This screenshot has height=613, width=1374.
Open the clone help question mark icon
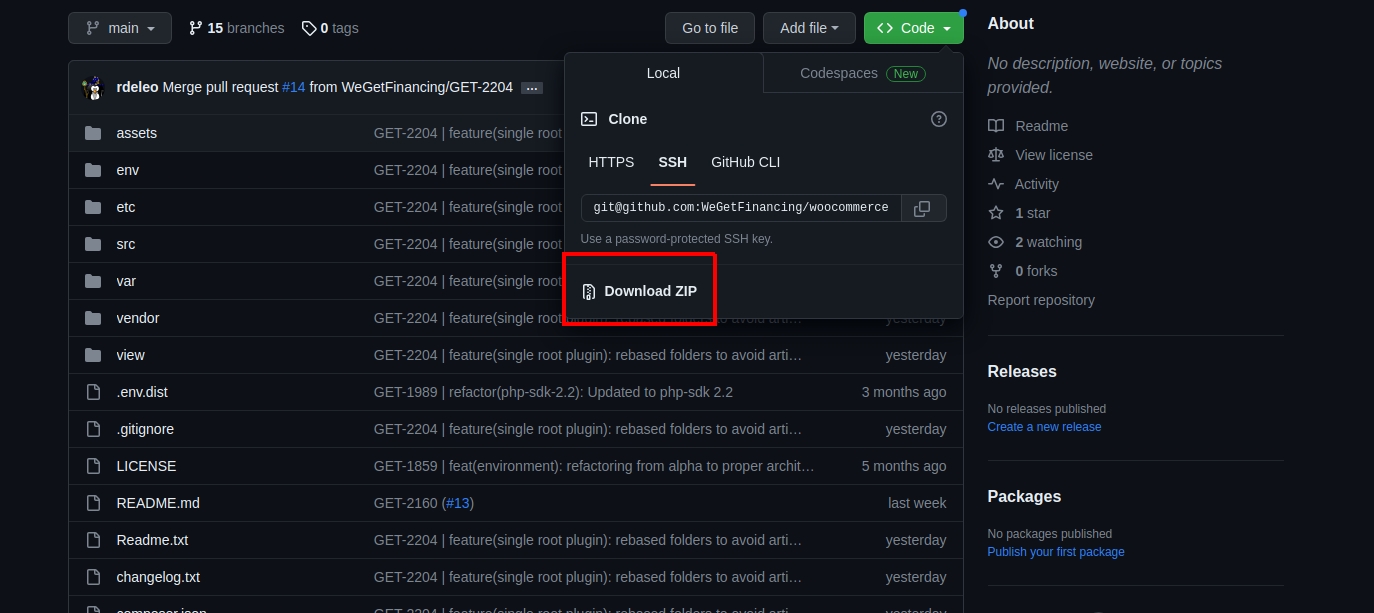click(938, 119)
